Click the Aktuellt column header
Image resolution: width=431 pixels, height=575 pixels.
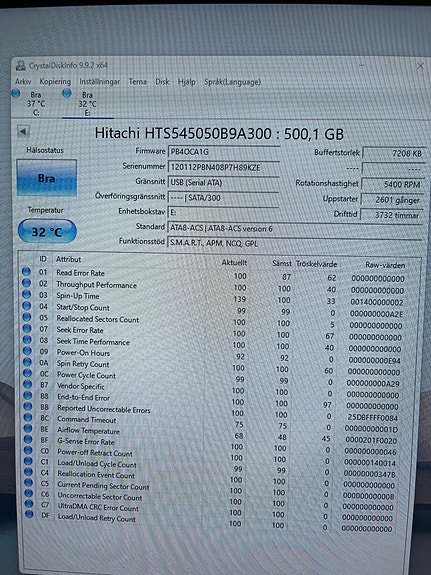[234, 263]
